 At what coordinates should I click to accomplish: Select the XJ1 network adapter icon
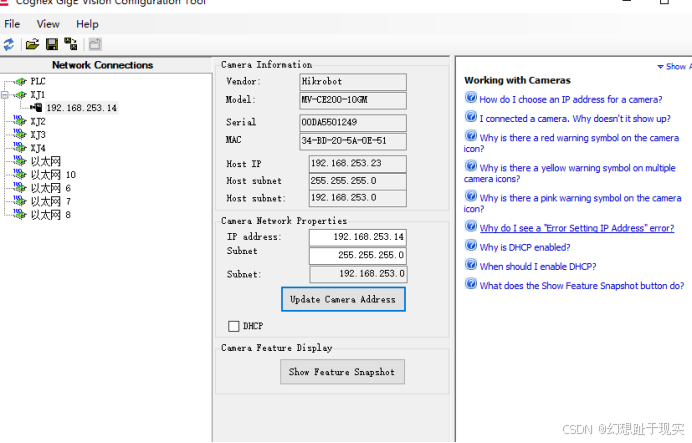(x=20, y=94)
